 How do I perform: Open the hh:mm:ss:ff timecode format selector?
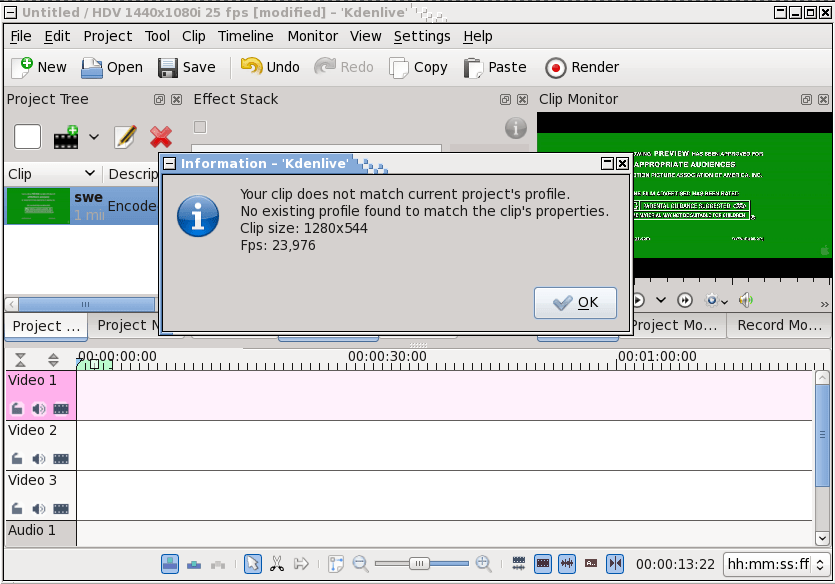[x=775, y=564]
